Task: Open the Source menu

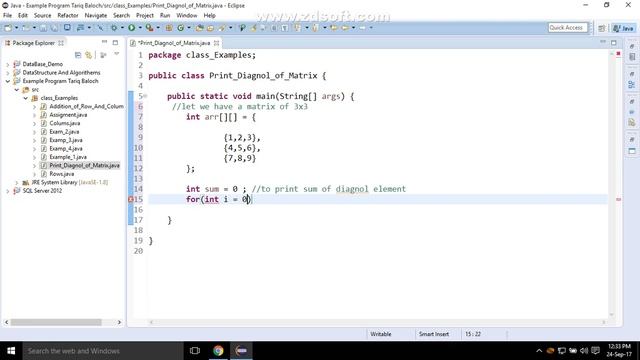Action: tap(42, 16)
